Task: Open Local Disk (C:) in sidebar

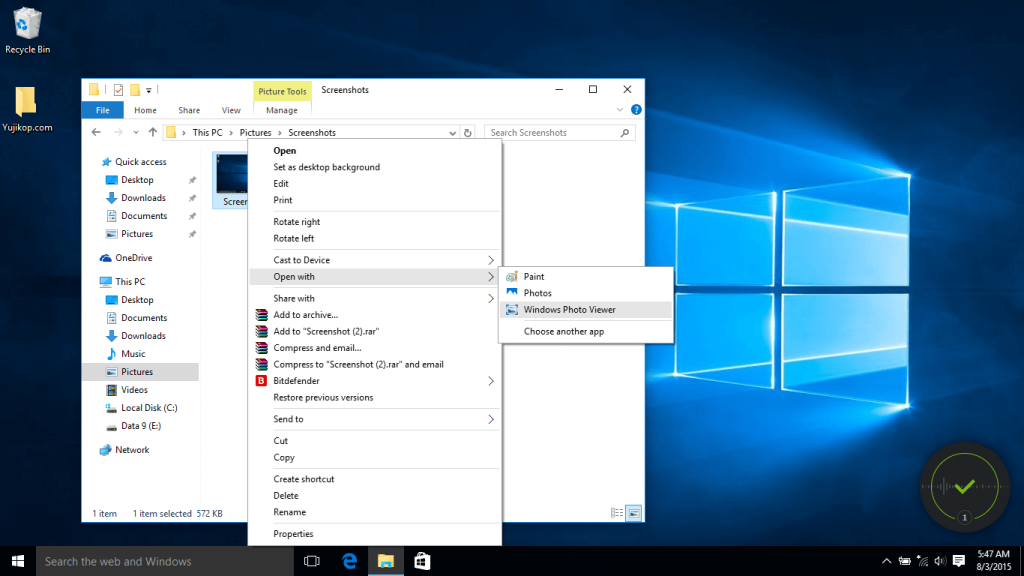Action: point(148,408)
